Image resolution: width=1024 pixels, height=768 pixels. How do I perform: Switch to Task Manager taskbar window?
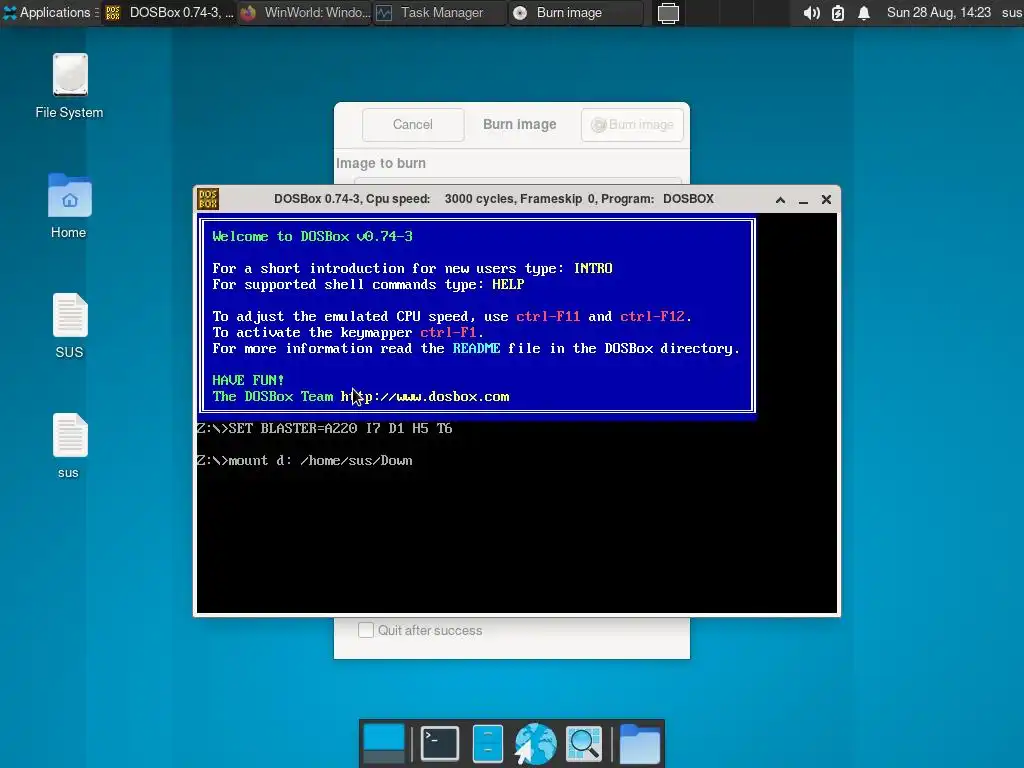tap(440, 12)
